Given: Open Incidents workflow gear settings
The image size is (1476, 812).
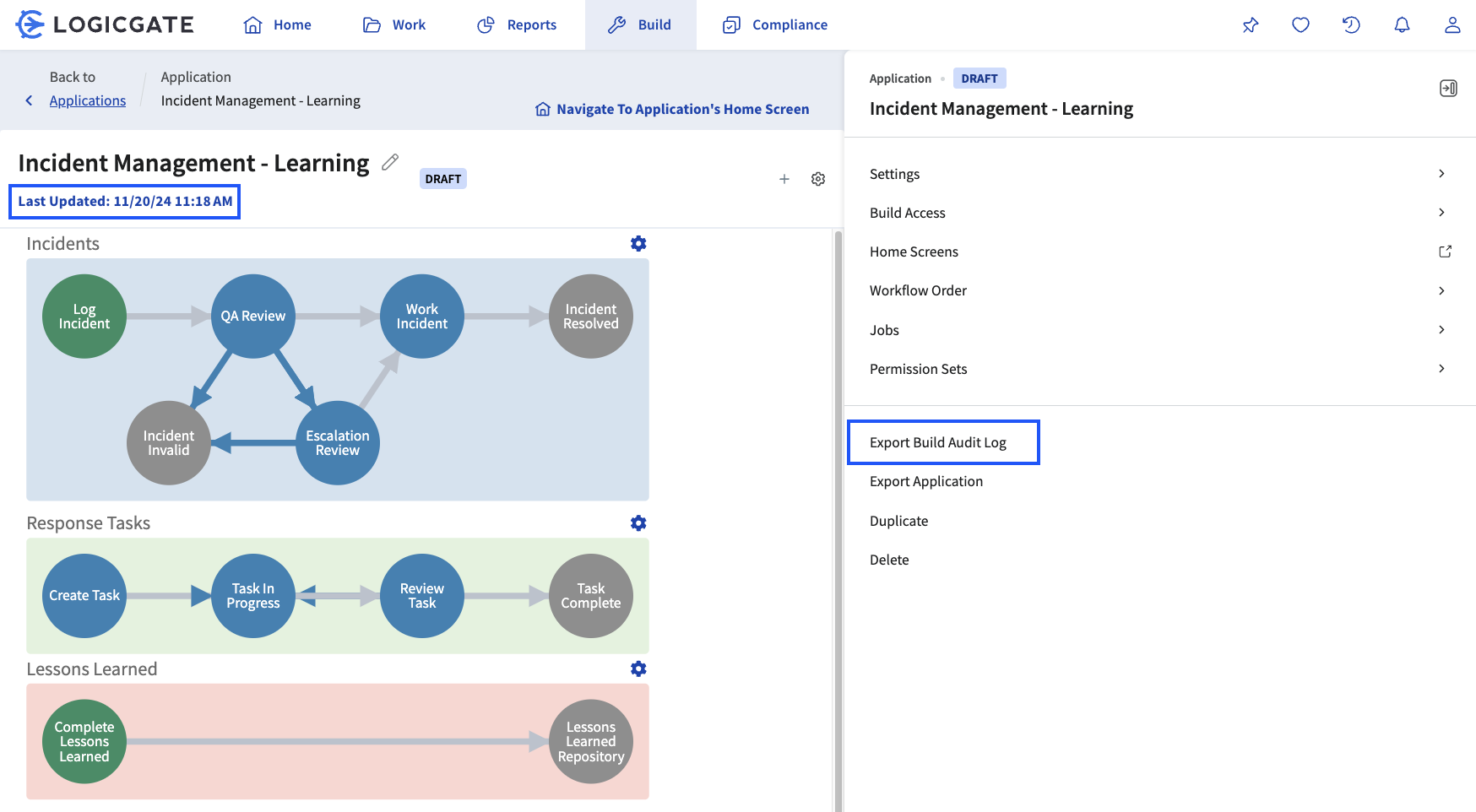Looking at the screenshot, I should click(638, 243).
